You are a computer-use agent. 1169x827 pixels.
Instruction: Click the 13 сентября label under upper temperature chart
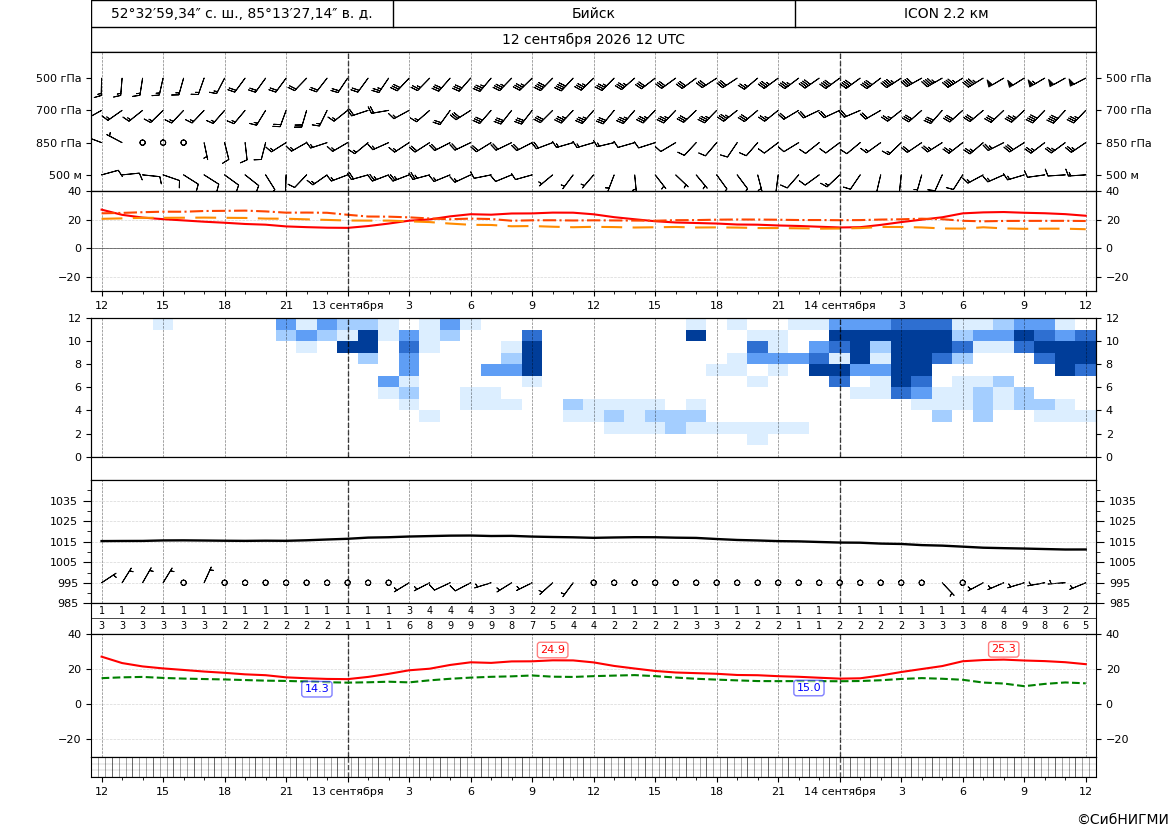point(347,305)
